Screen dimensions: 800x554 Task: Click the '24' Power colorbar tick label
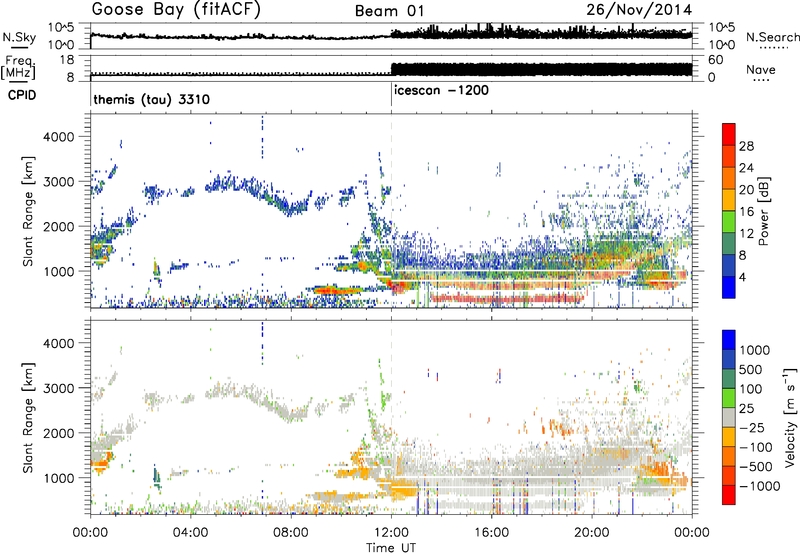point(746,168)
